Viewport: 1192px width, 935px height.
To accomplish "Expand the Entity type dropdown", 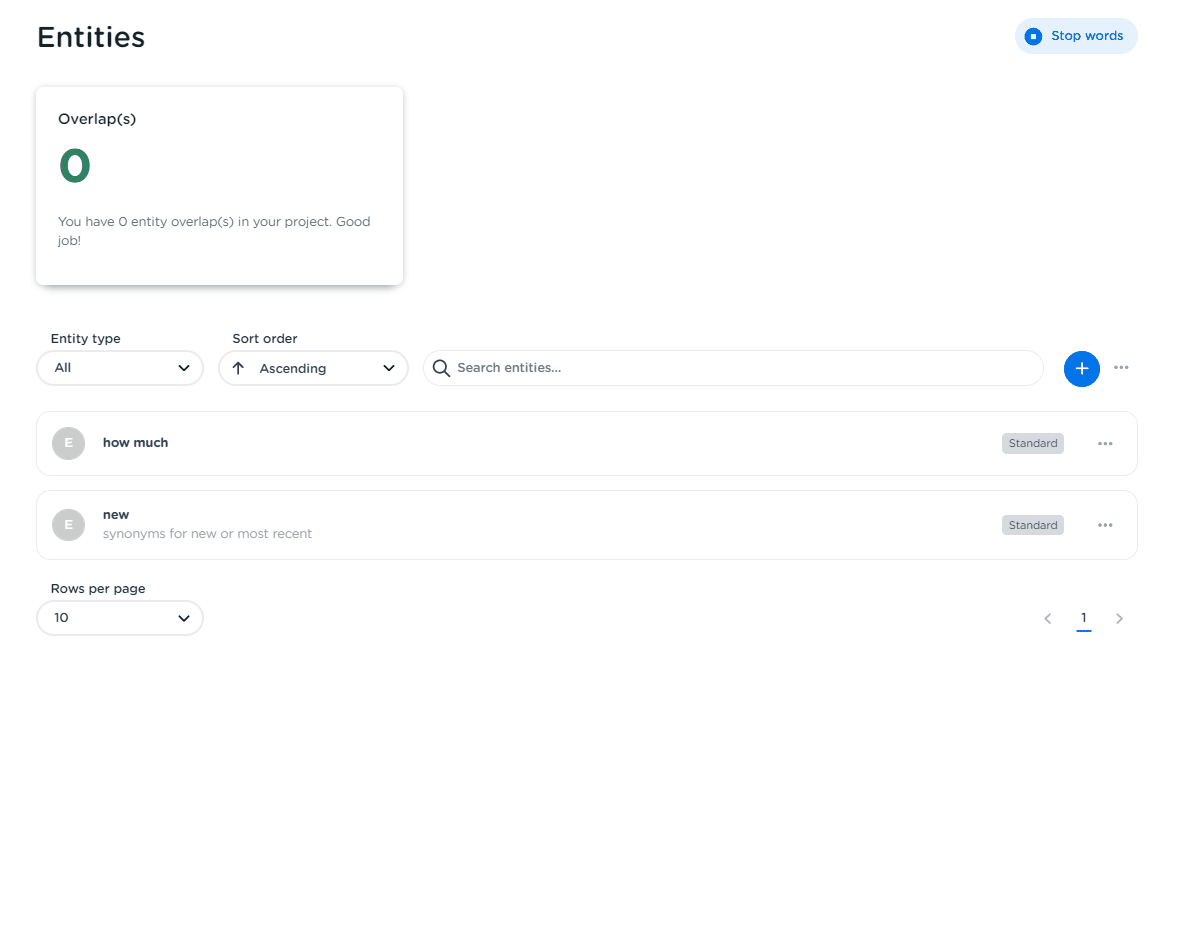I will (120, 368).
